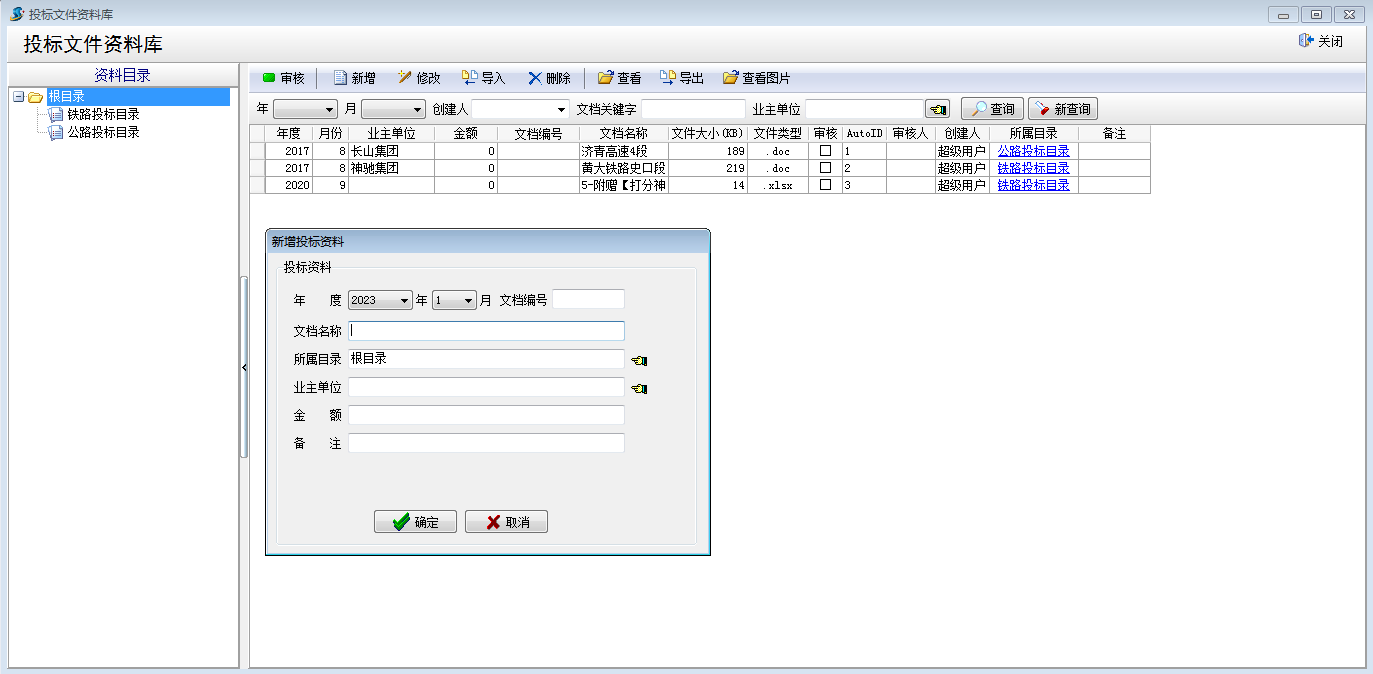Open the 创建人 filter dropdown
The image size is (1373, 674).
point(560,109)
